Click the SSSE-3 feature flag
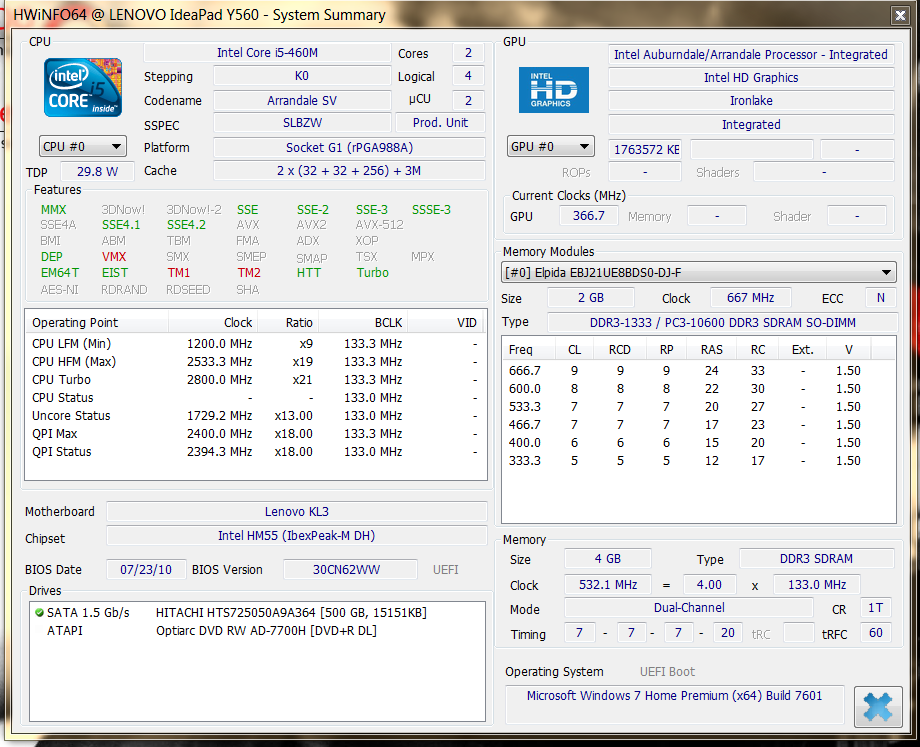 click(431, 209)
